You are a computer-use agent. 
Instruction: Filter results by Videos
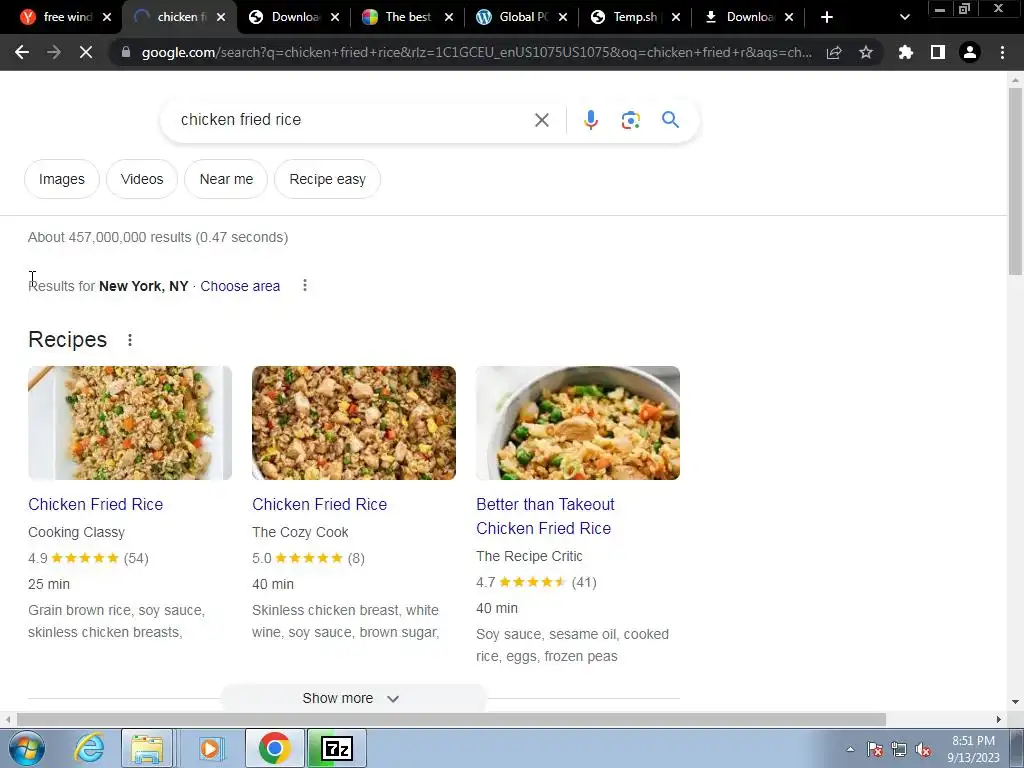[x=142, y=179]
